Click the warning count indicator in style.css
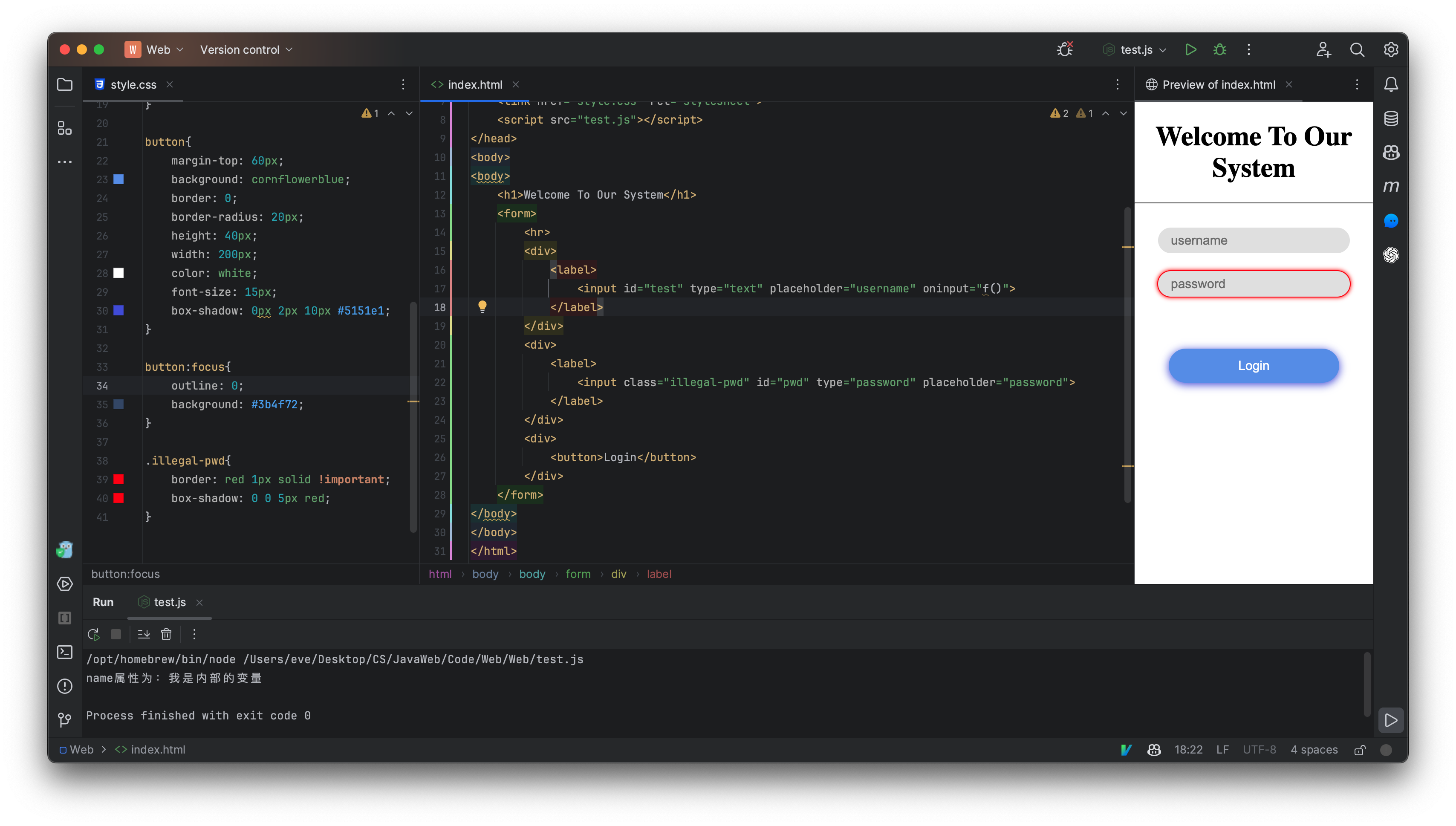Image resolution: width=1456 pixels, height=826 pixels. click(370, 113)
